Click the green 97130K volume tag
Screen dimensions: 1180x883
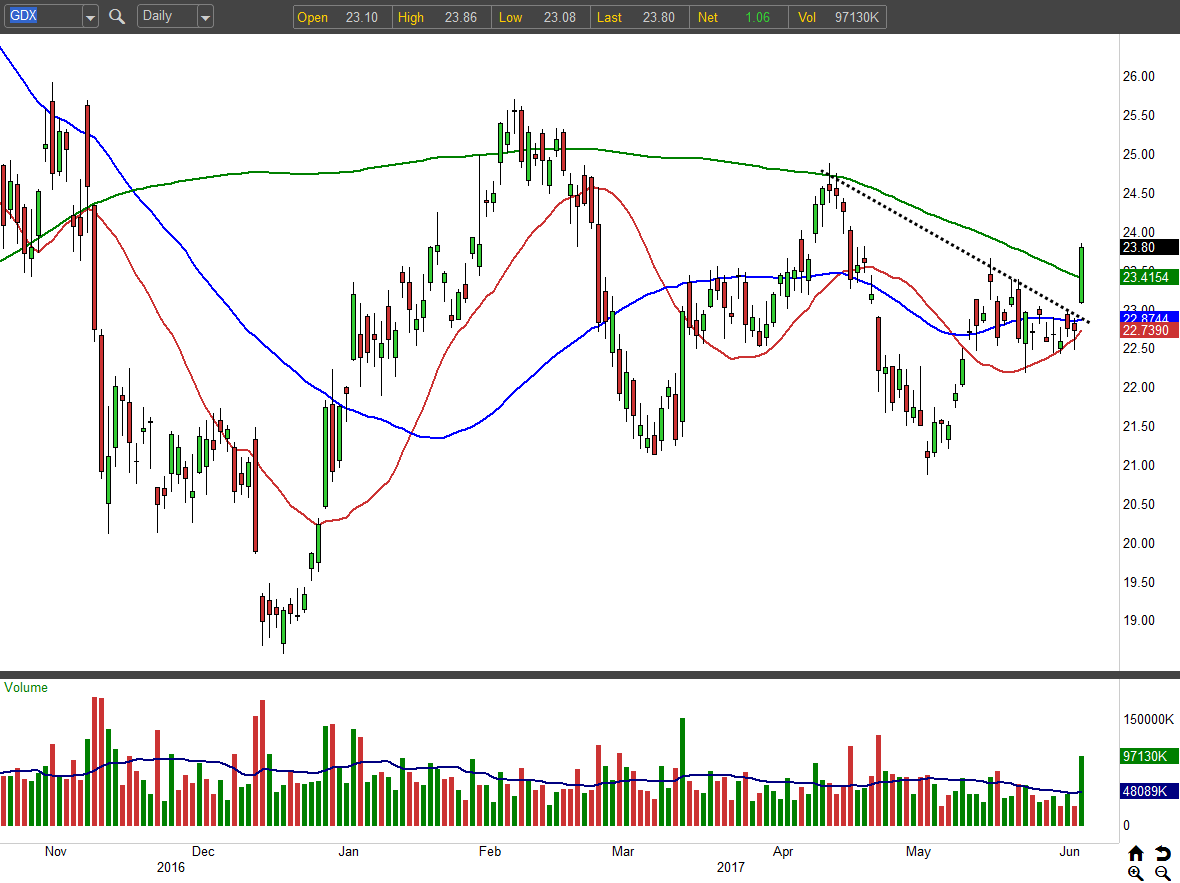coord(1149,756)
